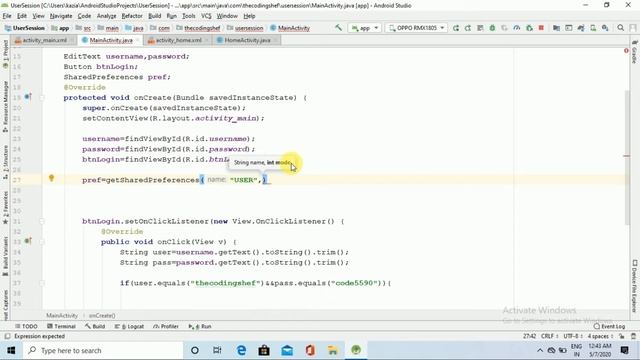Click the 4 spaces indent selector
640x360 pixels.
(x=600, y=336)
